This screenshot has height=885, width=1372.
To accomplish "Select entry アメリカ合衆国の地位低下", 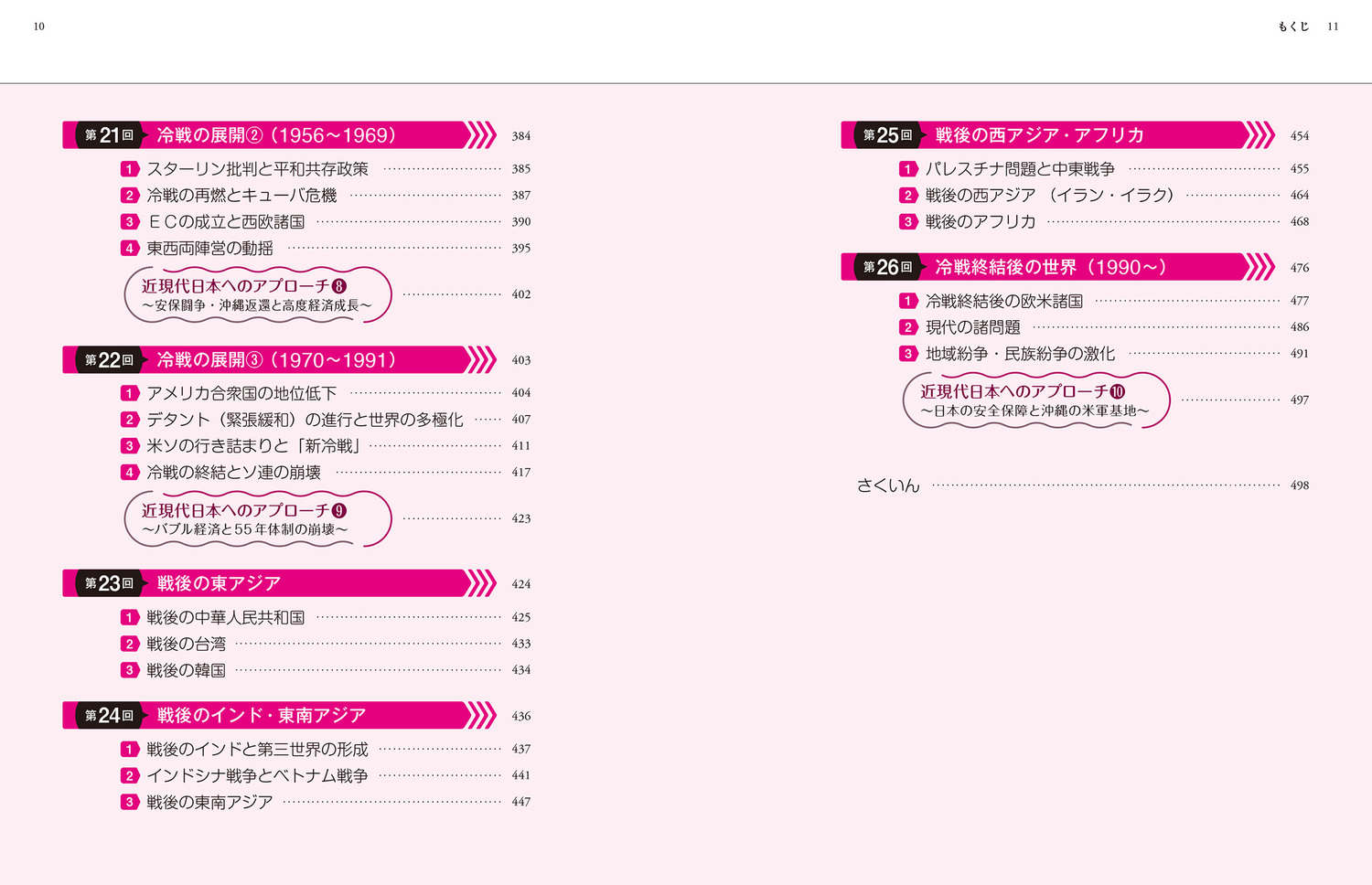I will (242, 393).
